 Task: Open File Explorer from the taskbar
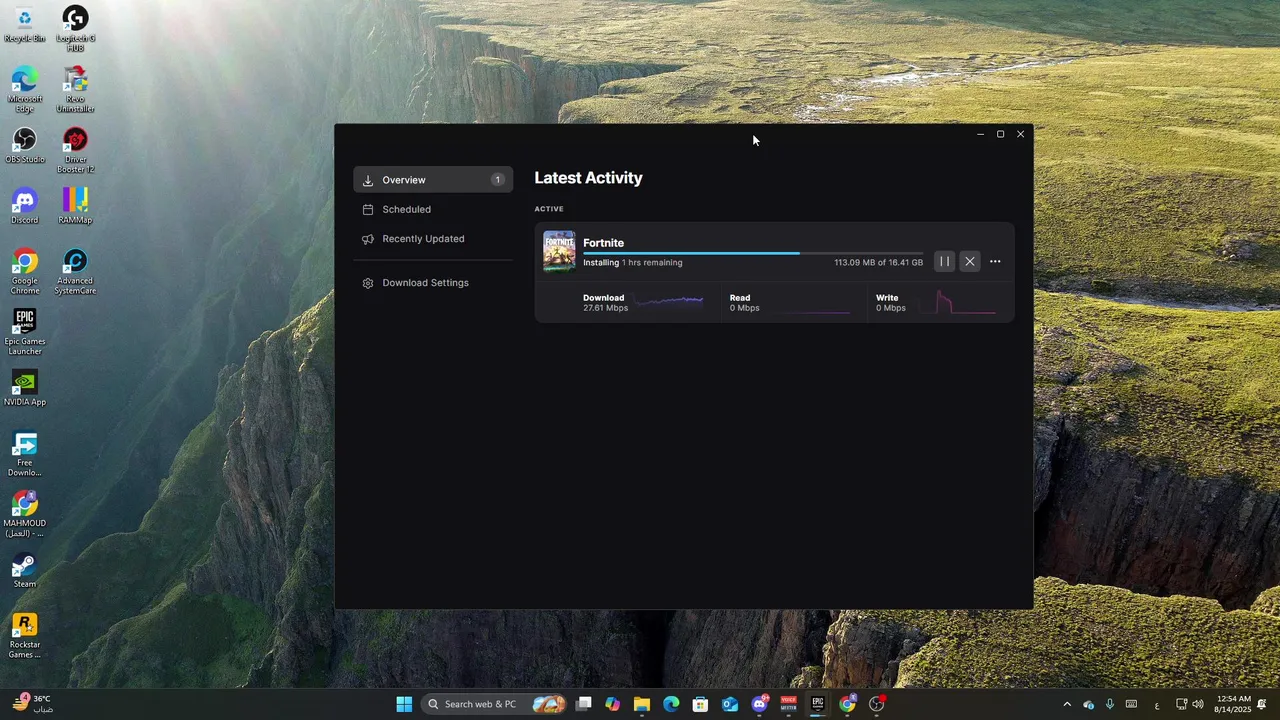pos(642,704)
